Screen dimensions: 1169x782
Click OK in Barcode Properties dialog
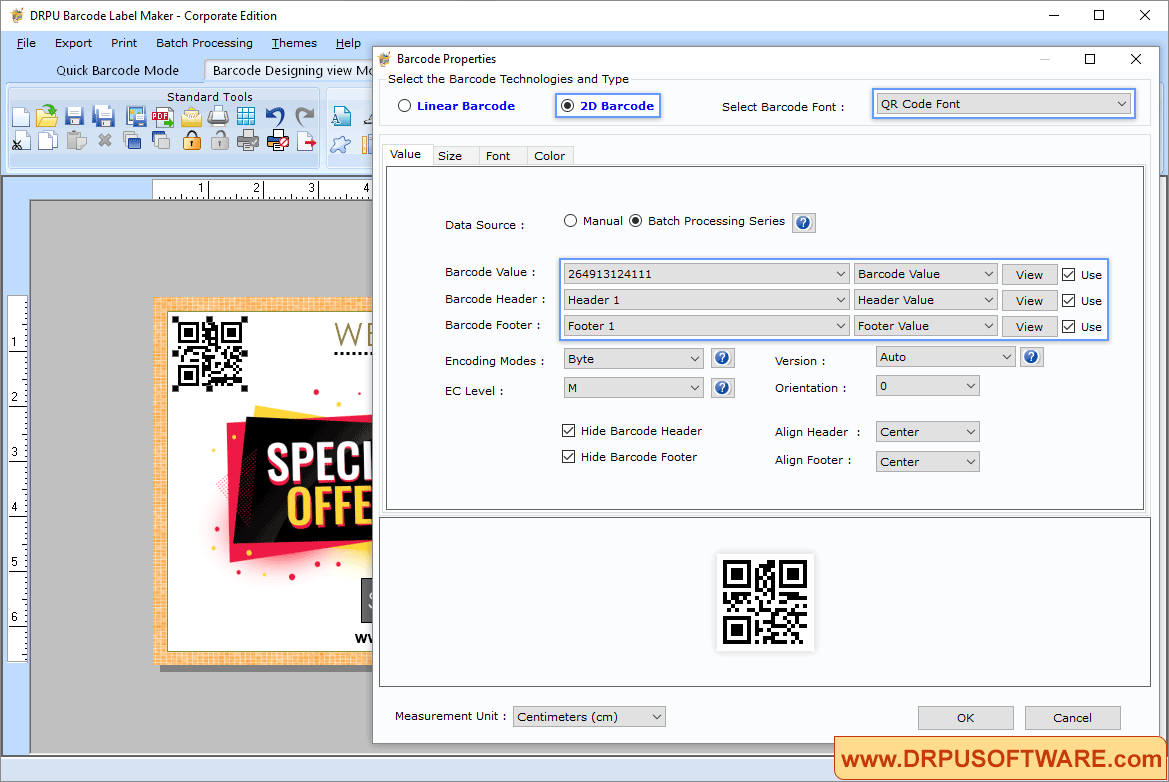click(965, 718)
